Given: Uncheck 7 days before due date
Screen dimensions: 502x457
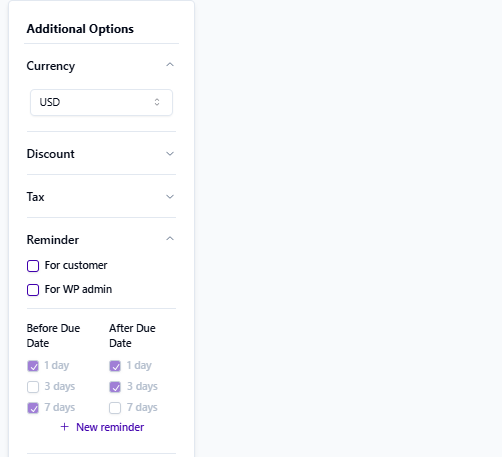Looking at the screenshot, I should tap(33, 408).
